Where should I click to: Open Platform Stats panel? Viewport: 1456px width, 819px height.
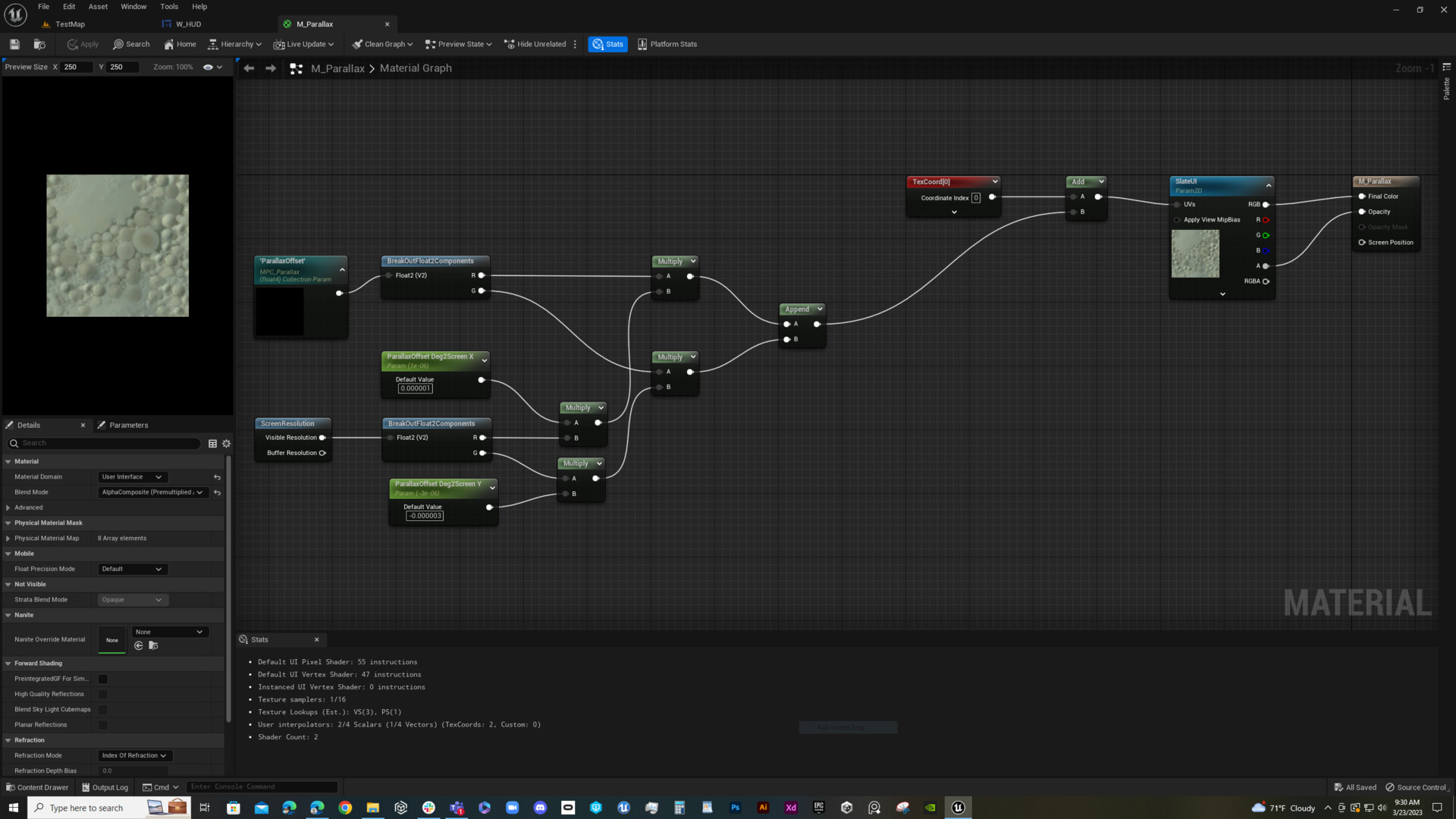(x=666, y=44)
